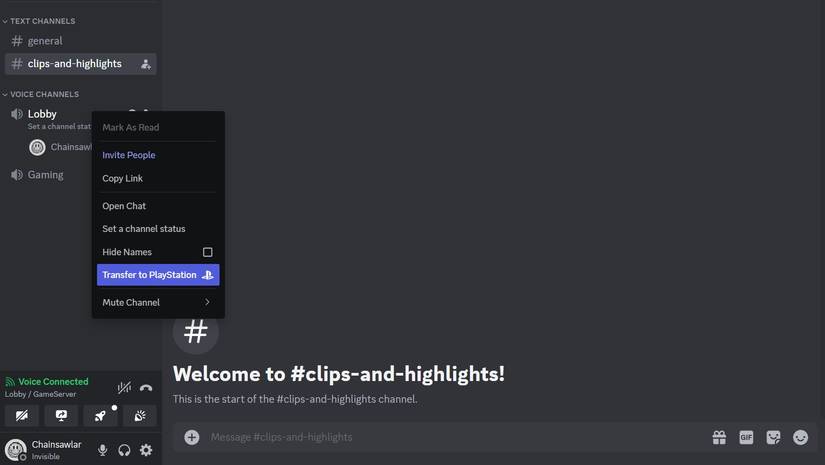Open the sticker picker icon

[x=773, y=437]
